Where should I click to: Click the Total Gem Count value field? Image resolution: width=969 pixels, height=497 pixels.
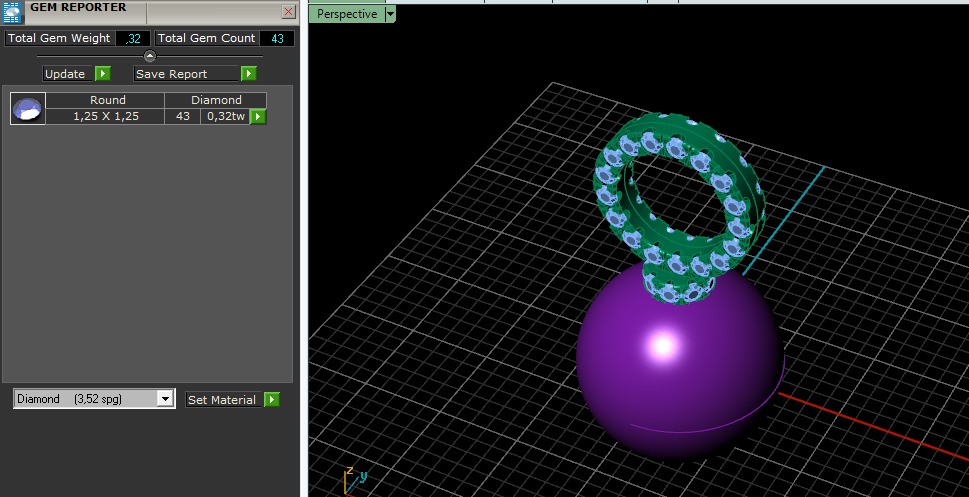click(x=277, y=38)
